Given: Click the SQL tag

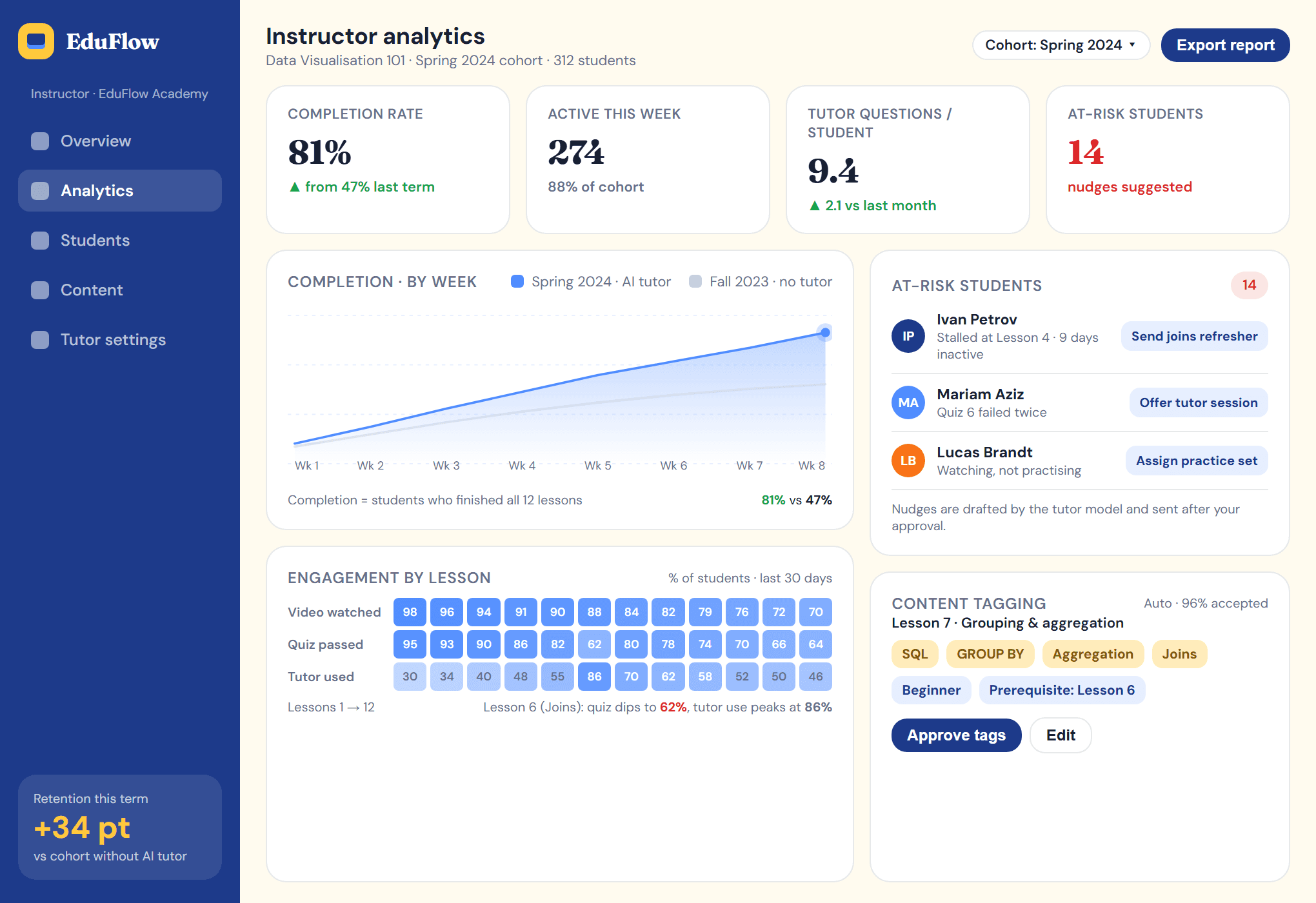Looking at the screenshot, I should (x=914, y=654).
